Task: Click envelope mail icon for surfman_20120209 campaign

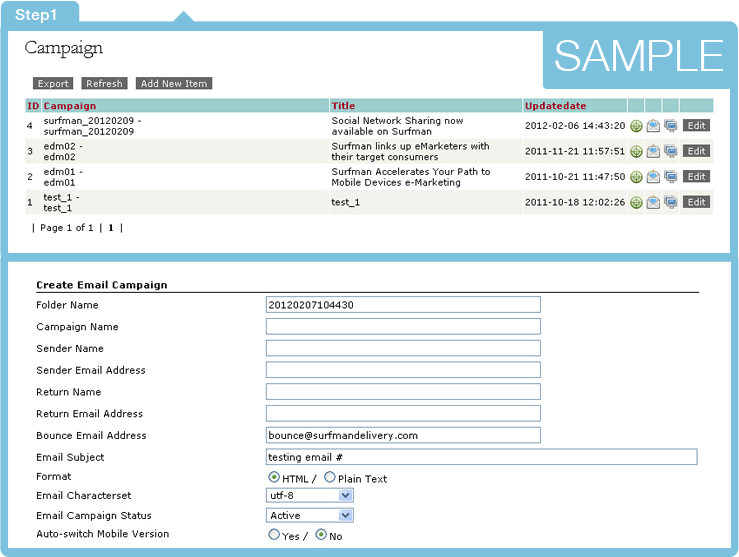Action: pos(653,126)
